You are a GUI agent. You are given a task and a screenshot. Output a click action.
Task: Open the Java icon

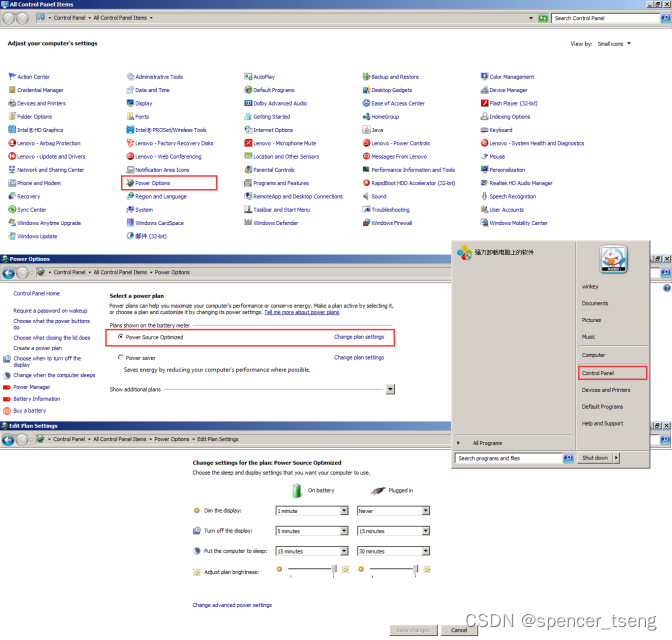point(366,130)
